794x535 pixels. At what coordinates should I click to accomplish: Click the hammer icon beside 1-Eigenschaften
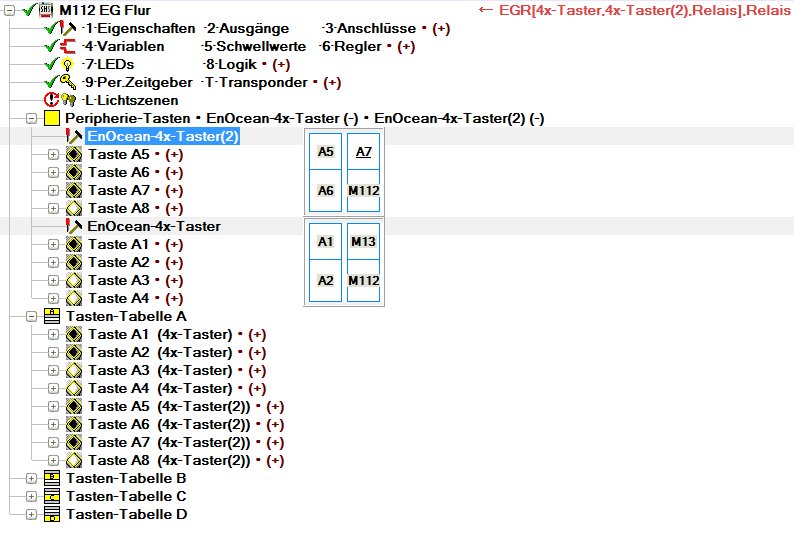coord(69,28)
